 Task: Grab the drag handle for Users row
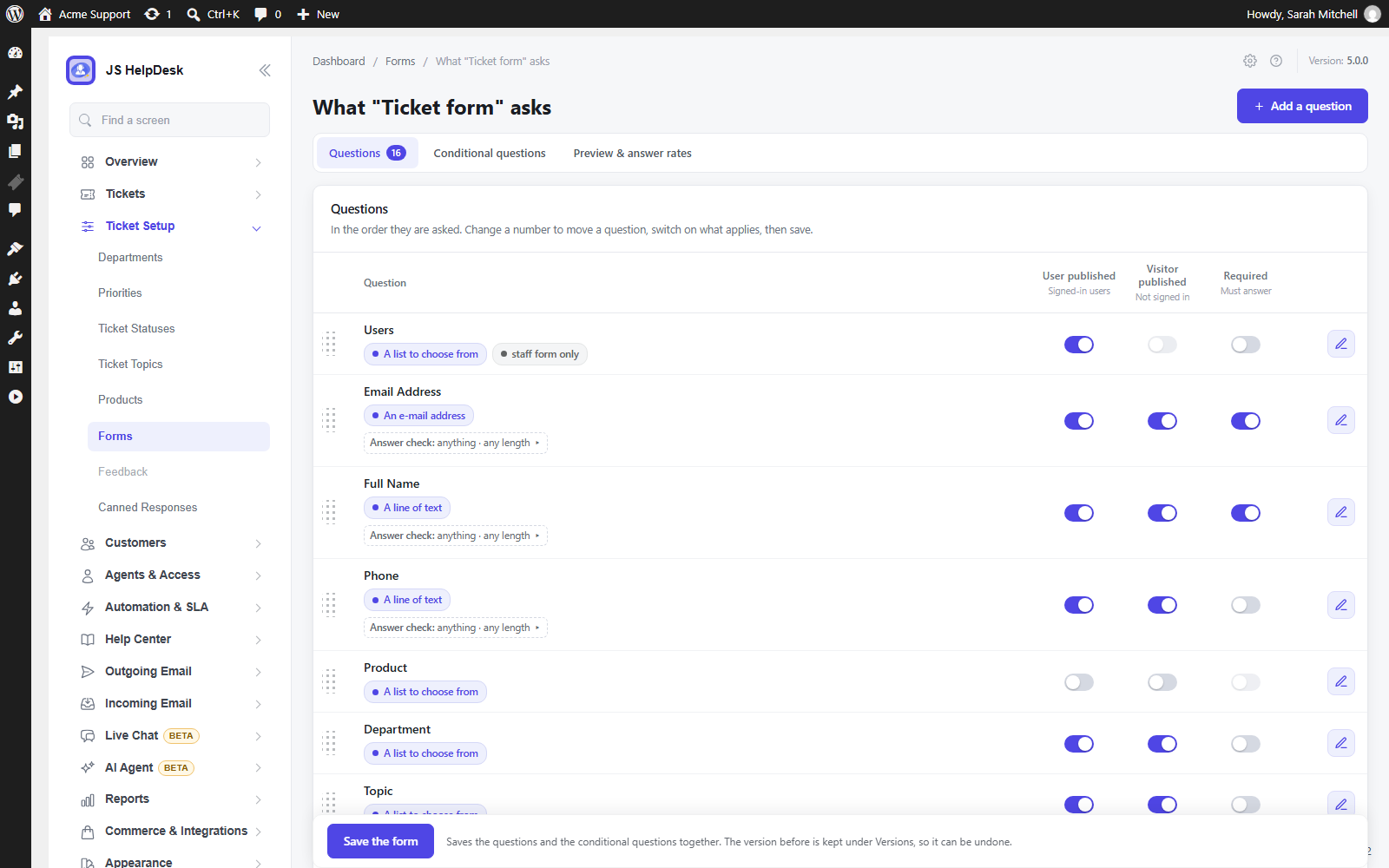tap(330, 344)
